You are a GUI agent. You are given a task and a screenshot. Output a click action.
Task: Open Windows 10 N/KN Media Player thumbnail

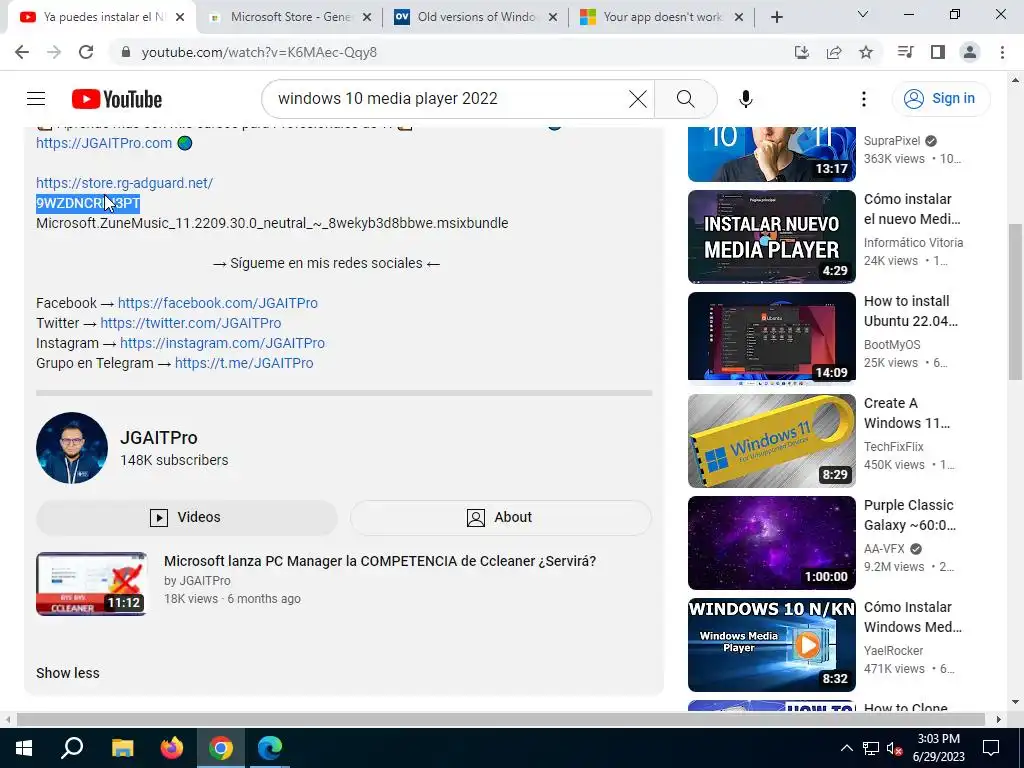coord(771,645)
